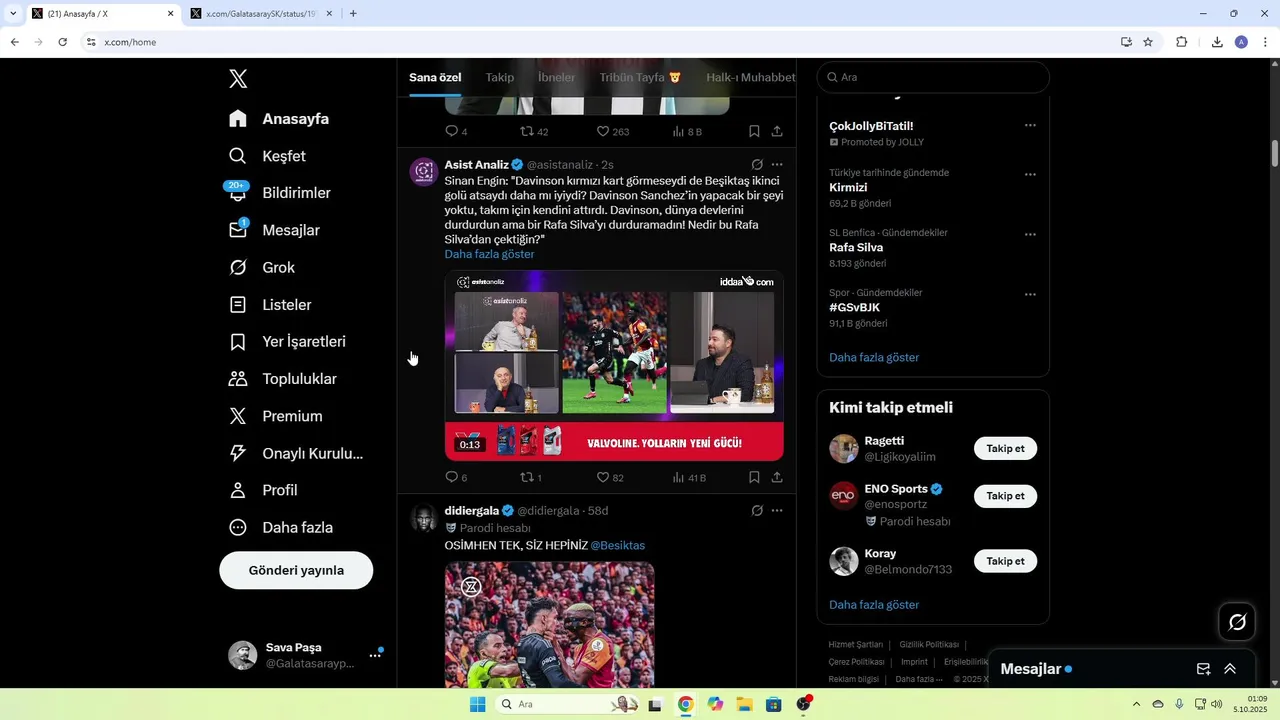
Task: Open options for Kirmizi trend
Action: [1030, 174]
